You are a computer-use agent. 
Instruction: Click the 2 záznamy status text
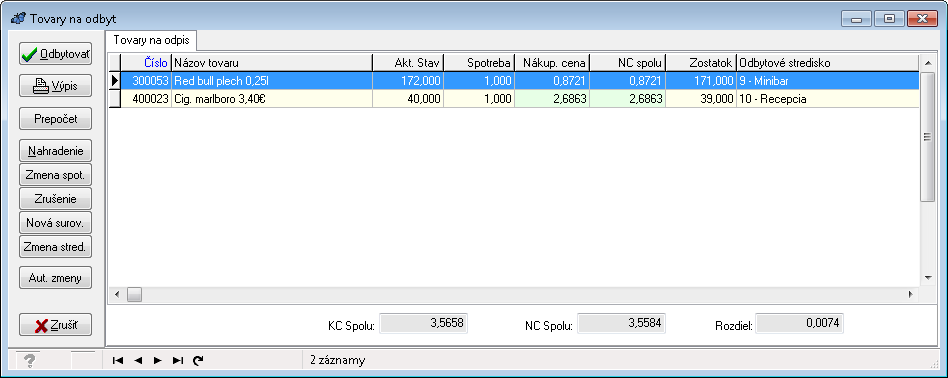coord(337,360)
